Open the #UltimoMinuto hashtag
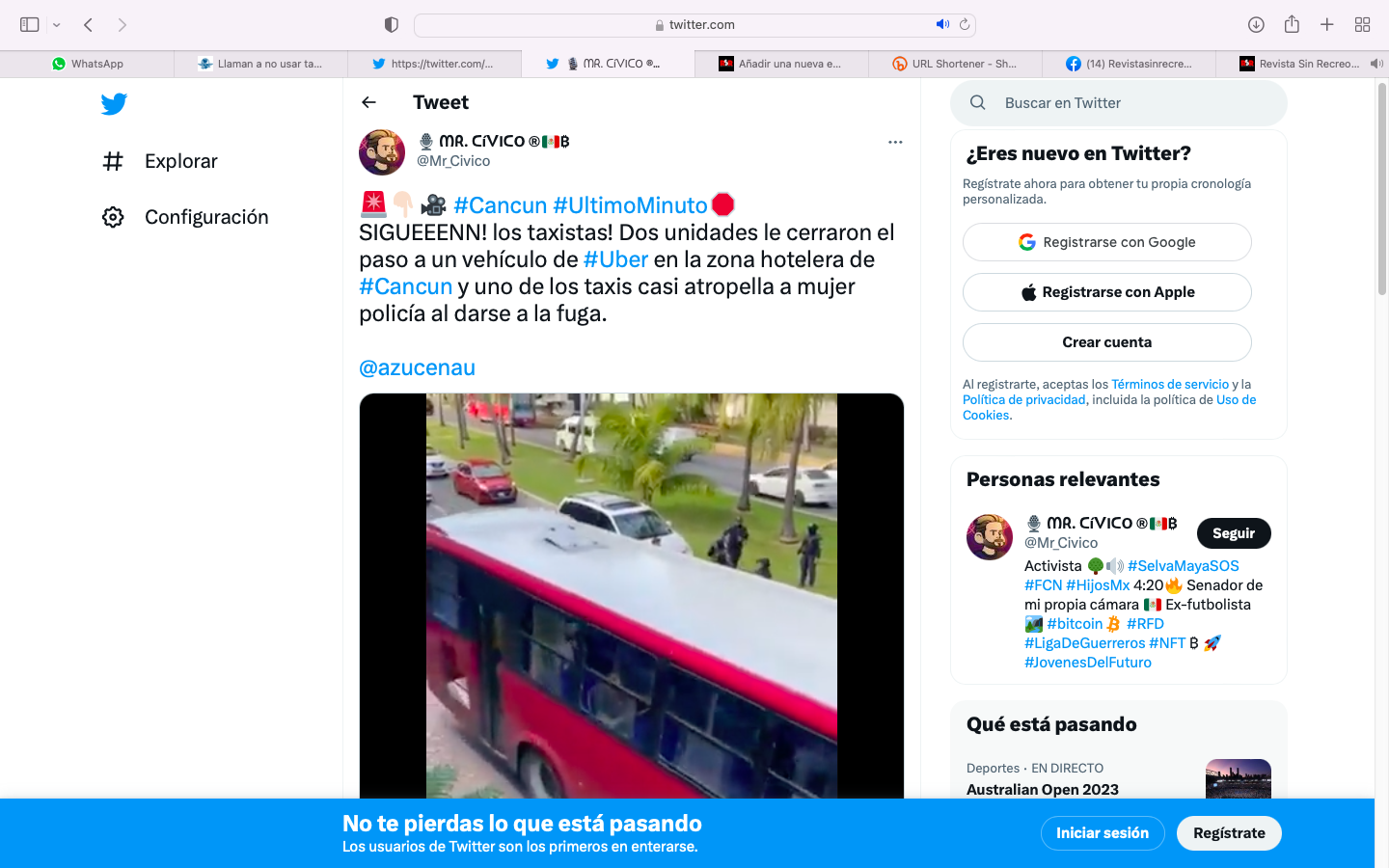 [x=630, y=205]
